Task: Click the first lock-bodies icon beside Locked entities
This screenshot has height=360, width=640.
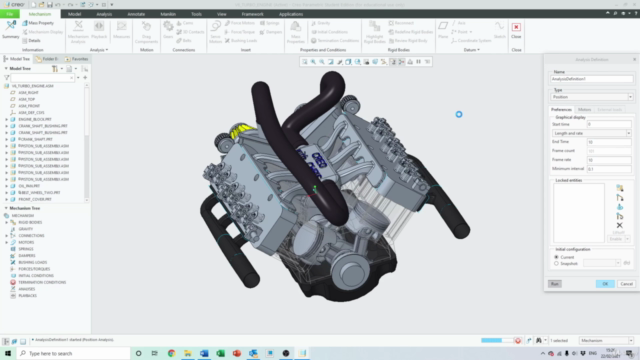Action: click(620, 188)
